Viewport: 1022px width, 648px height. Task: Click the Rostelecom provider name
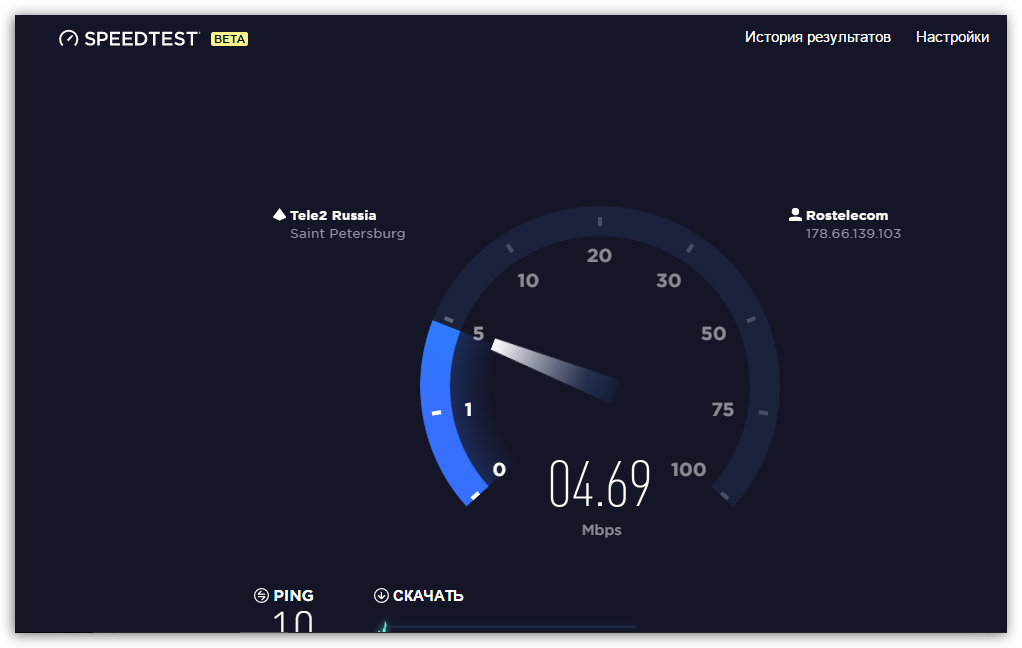(846, 215)
